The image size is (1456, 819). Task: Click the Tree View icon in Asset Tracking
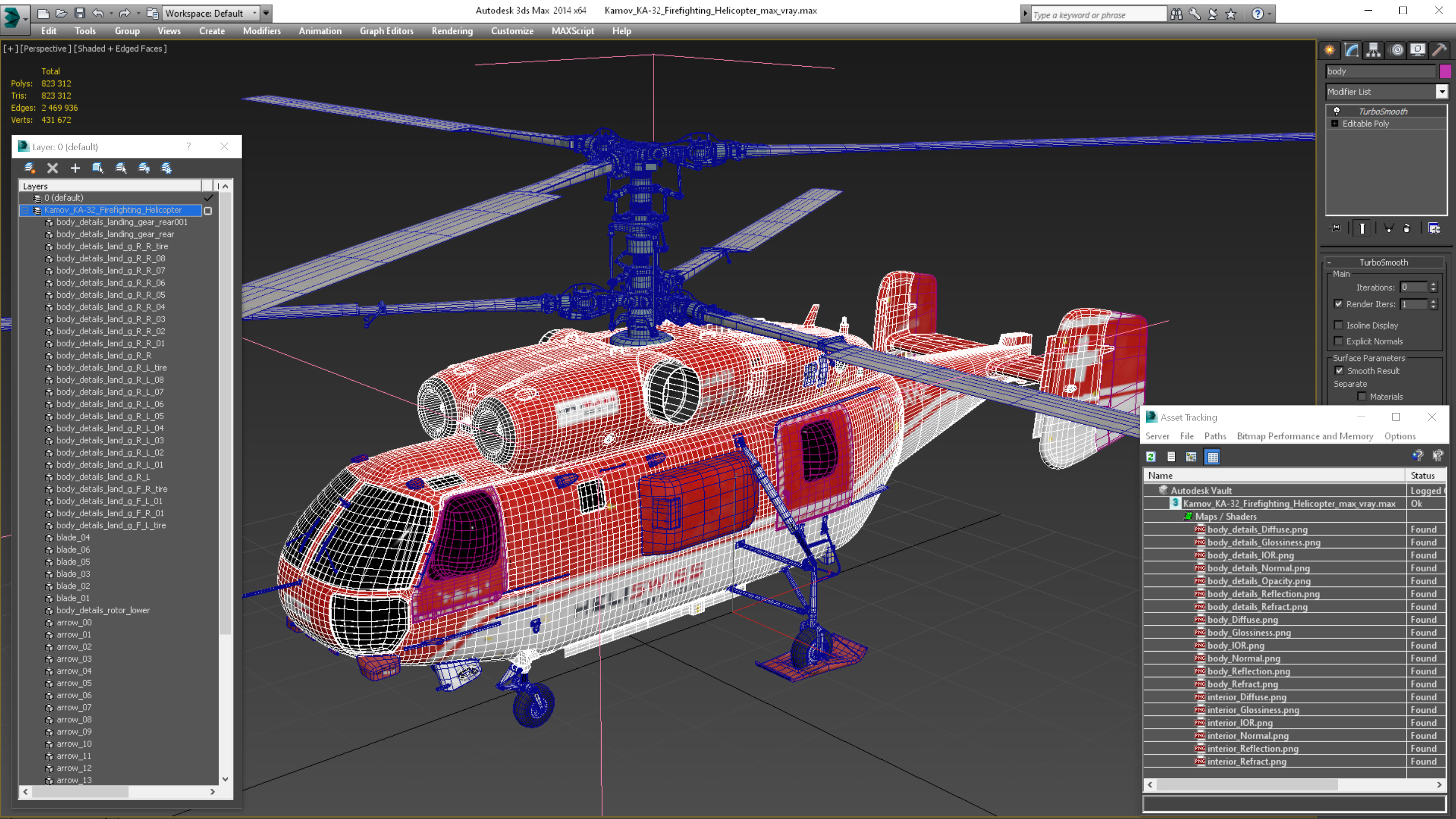1192,457
